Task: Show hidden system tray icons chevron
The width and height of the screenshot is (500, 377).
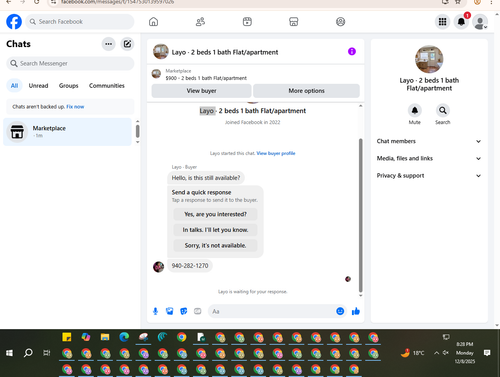Action: click(436, 353)
